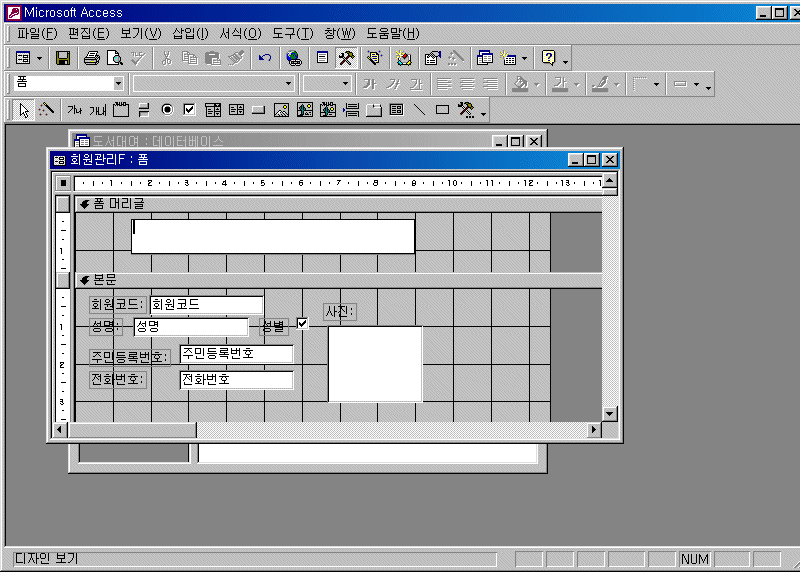Click the 사진 object frame on form
This screenshot has width=800, height=572.
(375, 364)
